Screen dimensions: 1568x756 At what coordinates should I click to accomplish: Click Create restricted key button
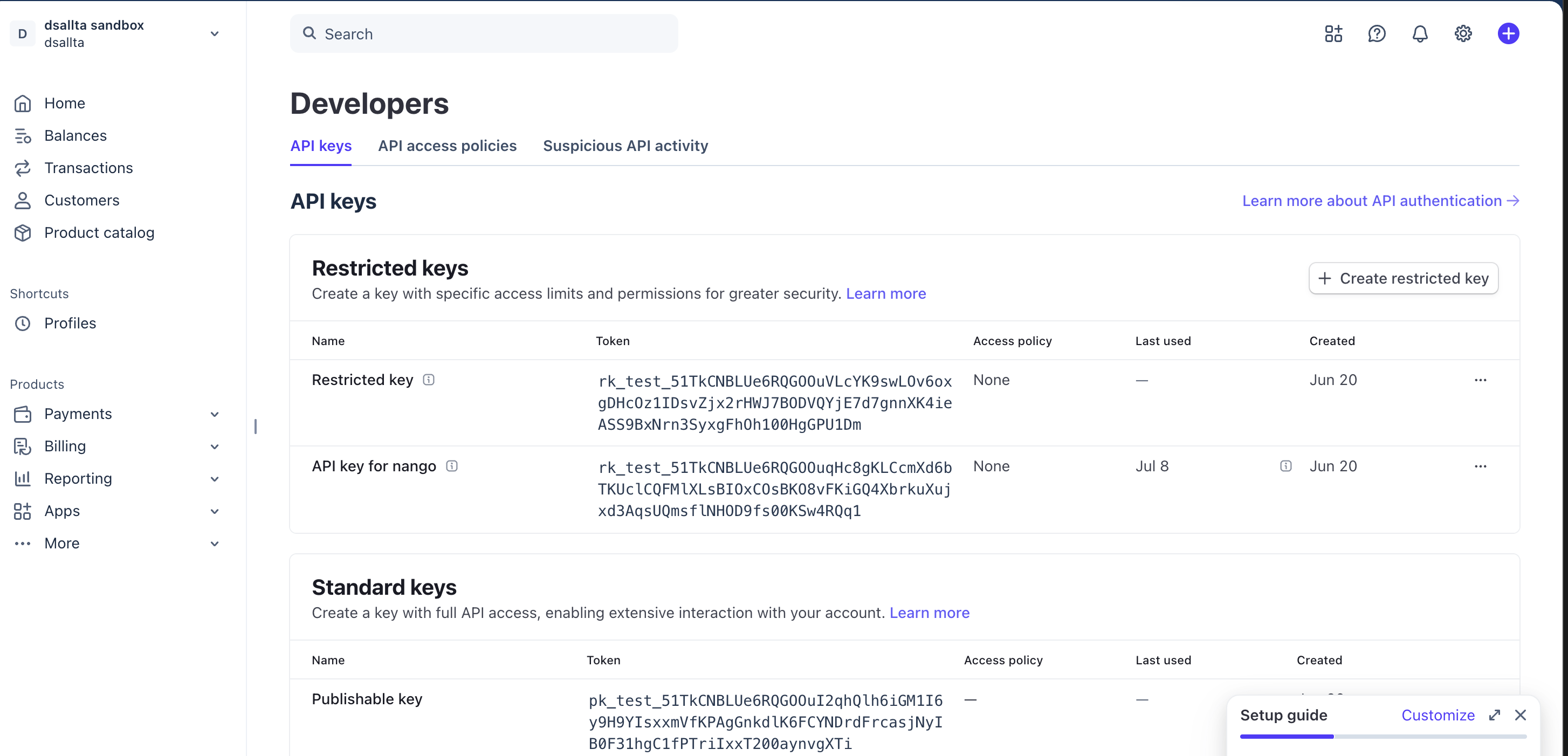(x=1403, y=278)
